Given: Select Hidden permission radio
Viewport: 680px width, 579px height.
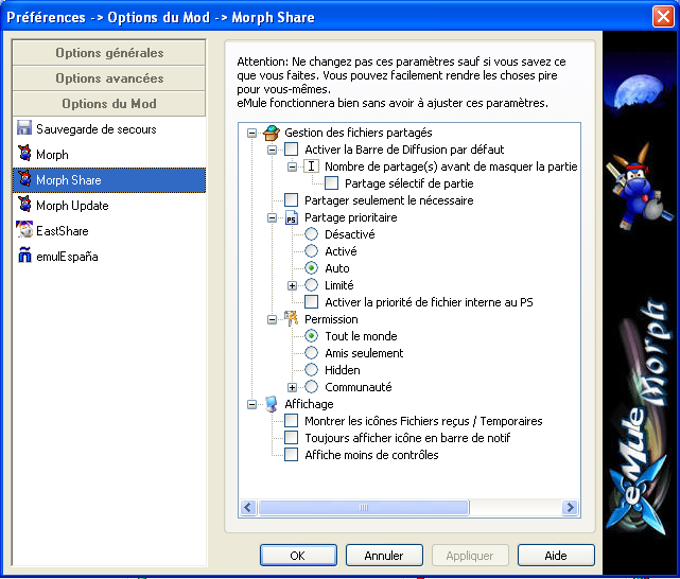Looking at the screenshot, I should tap(311, 370).
